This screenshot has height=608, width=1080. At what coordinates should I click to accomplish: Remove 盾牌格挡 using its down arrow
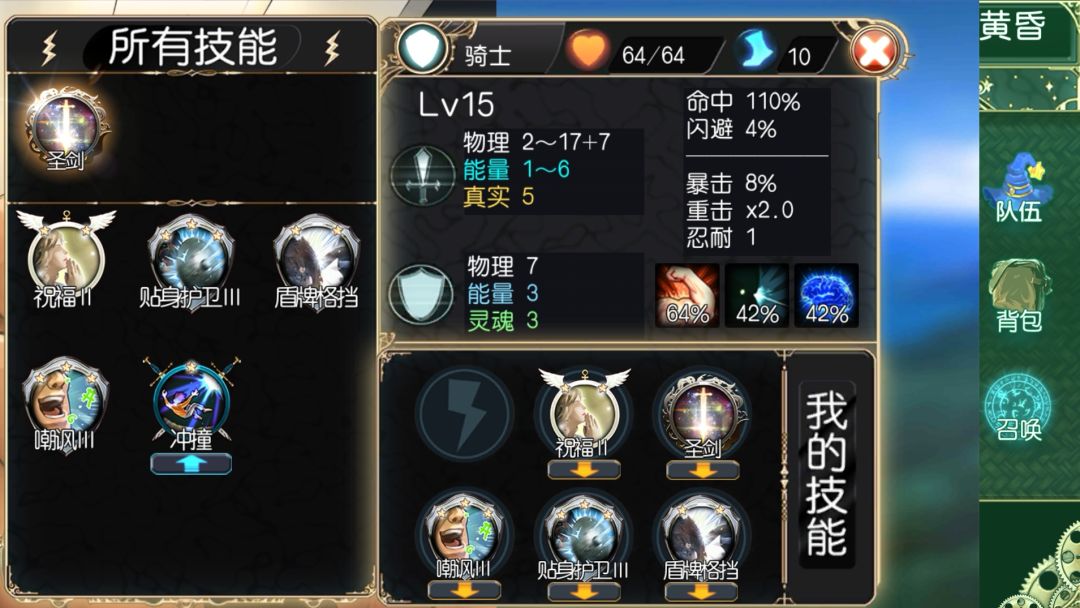701,590
